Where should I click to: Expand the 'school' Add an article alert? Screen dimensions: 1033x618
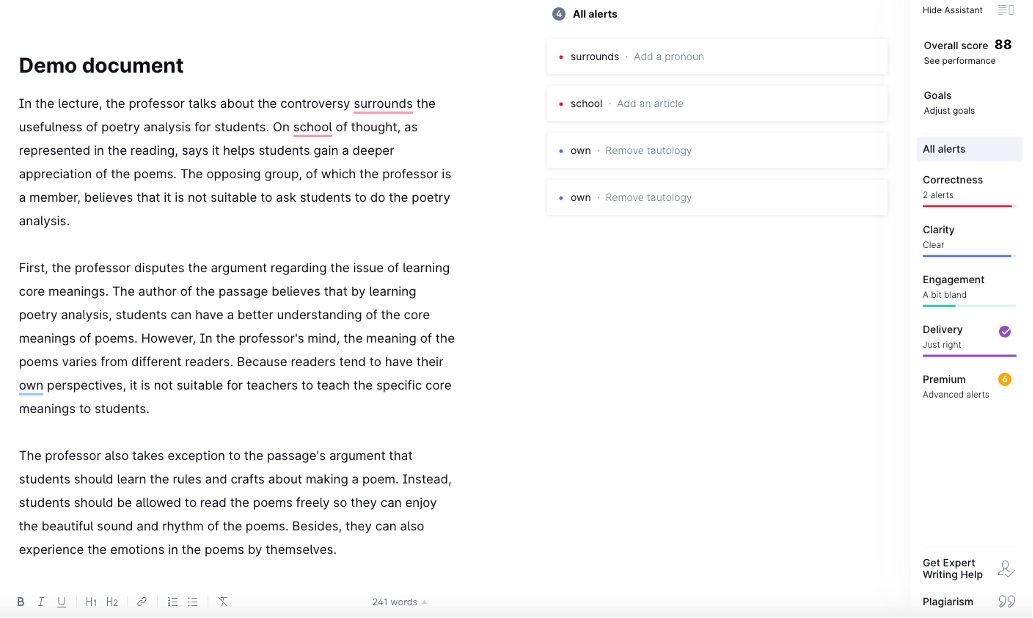click(717, 103)
